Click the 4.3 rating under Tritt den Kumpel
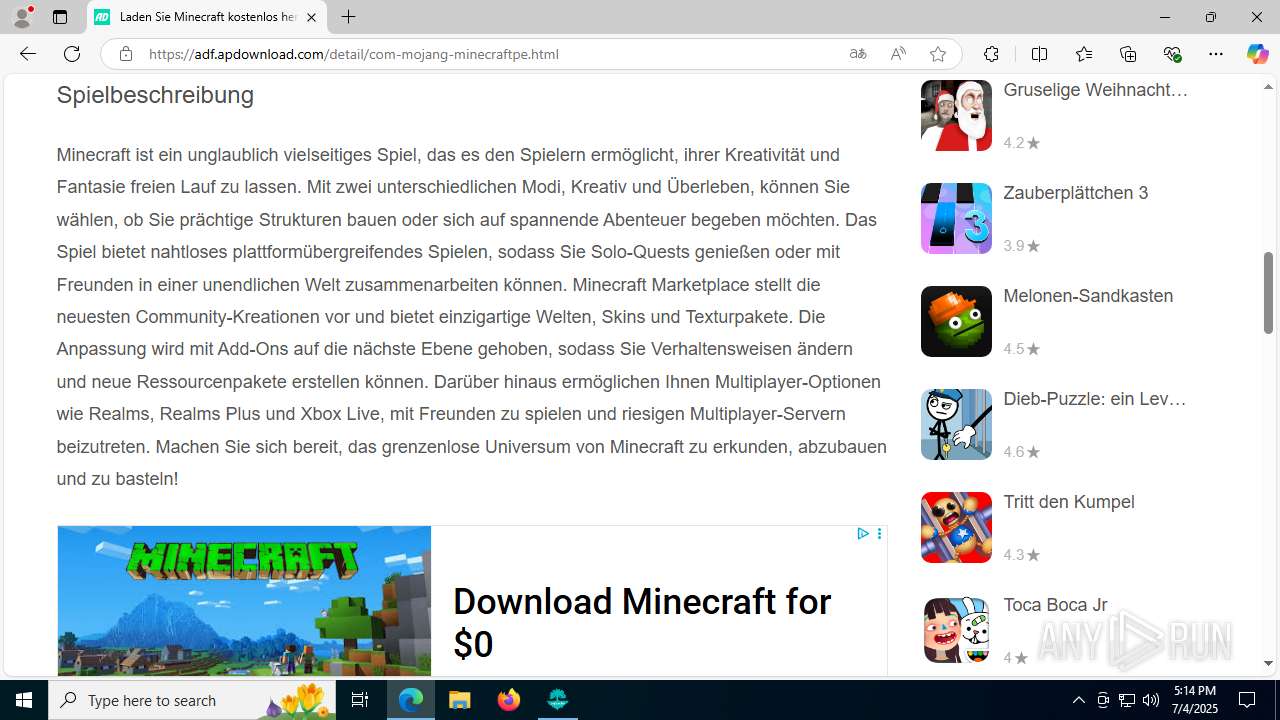This screenshot has height=720, width=1280. coord(1021,555)
